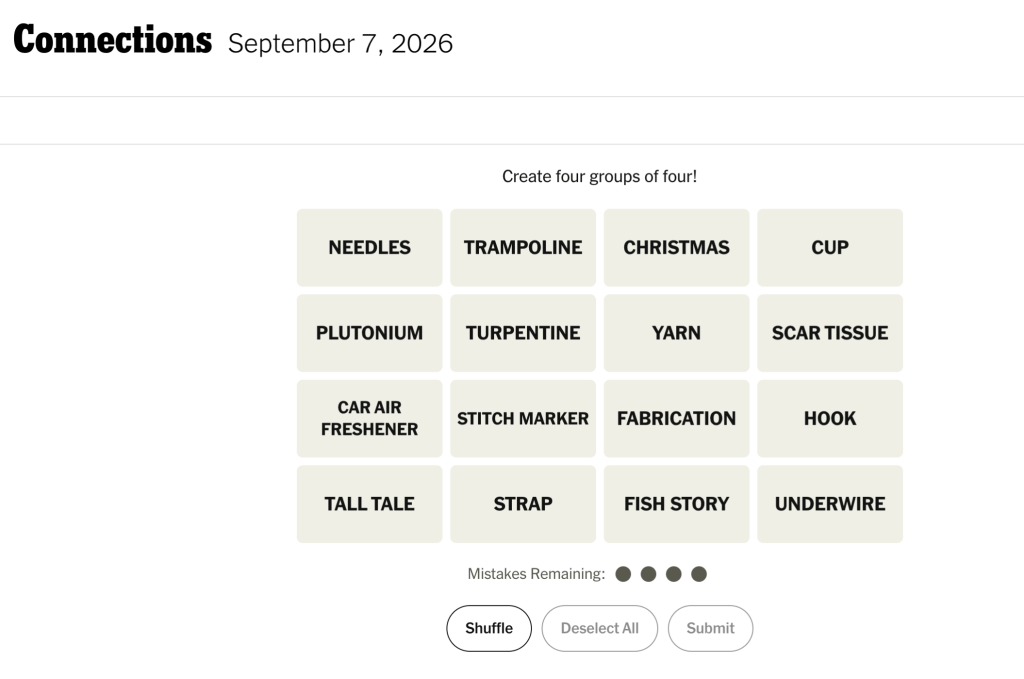Select the SCAR TISSUE tile
The width and height of the screenshot is (1024, 679).
(x=830, y=333)
